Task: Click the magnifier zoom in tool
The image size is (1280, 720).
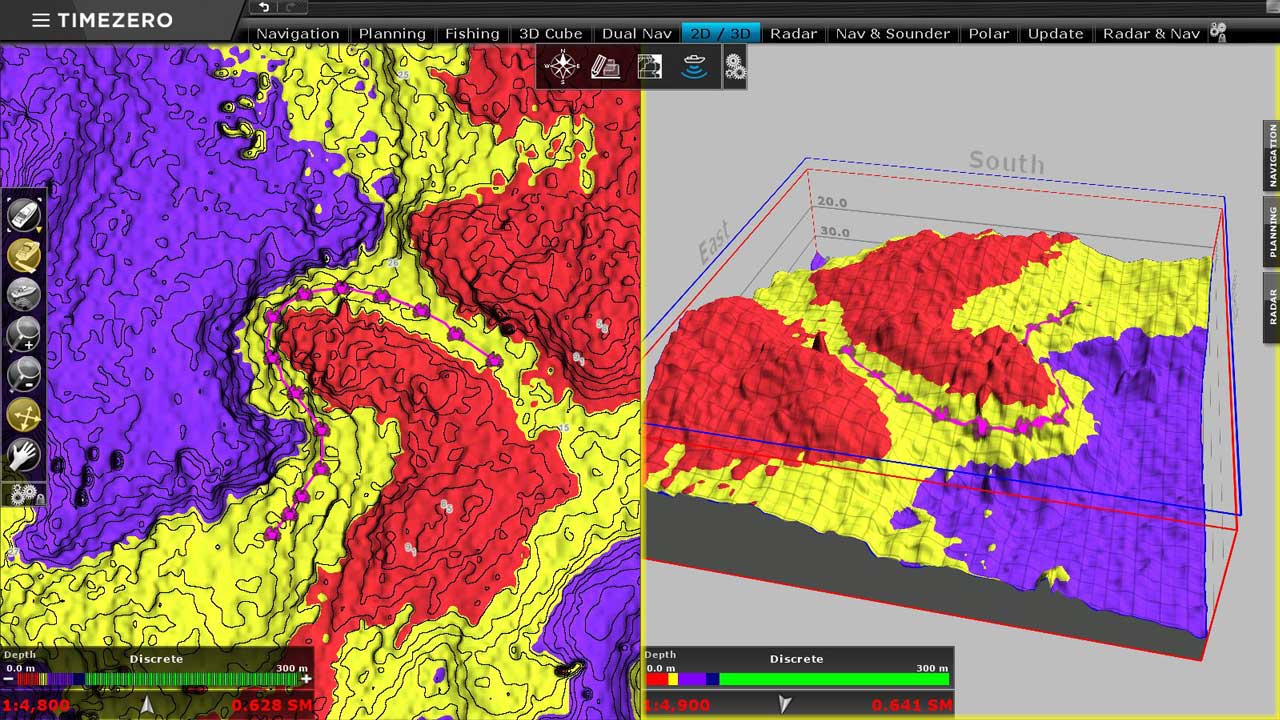Action: [x=24, y=334]
